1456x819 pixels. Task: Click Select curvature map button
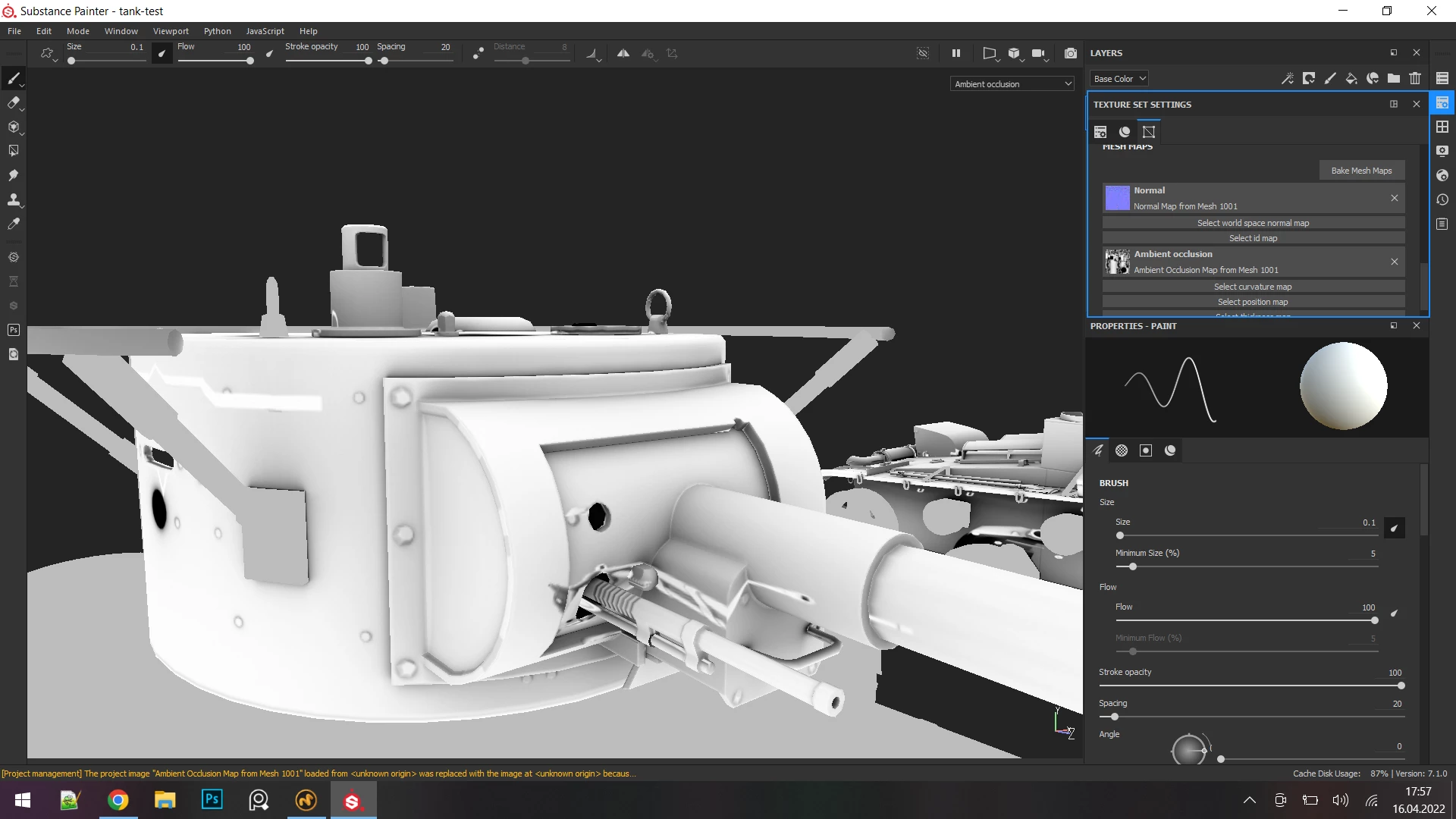(1252, 287)
